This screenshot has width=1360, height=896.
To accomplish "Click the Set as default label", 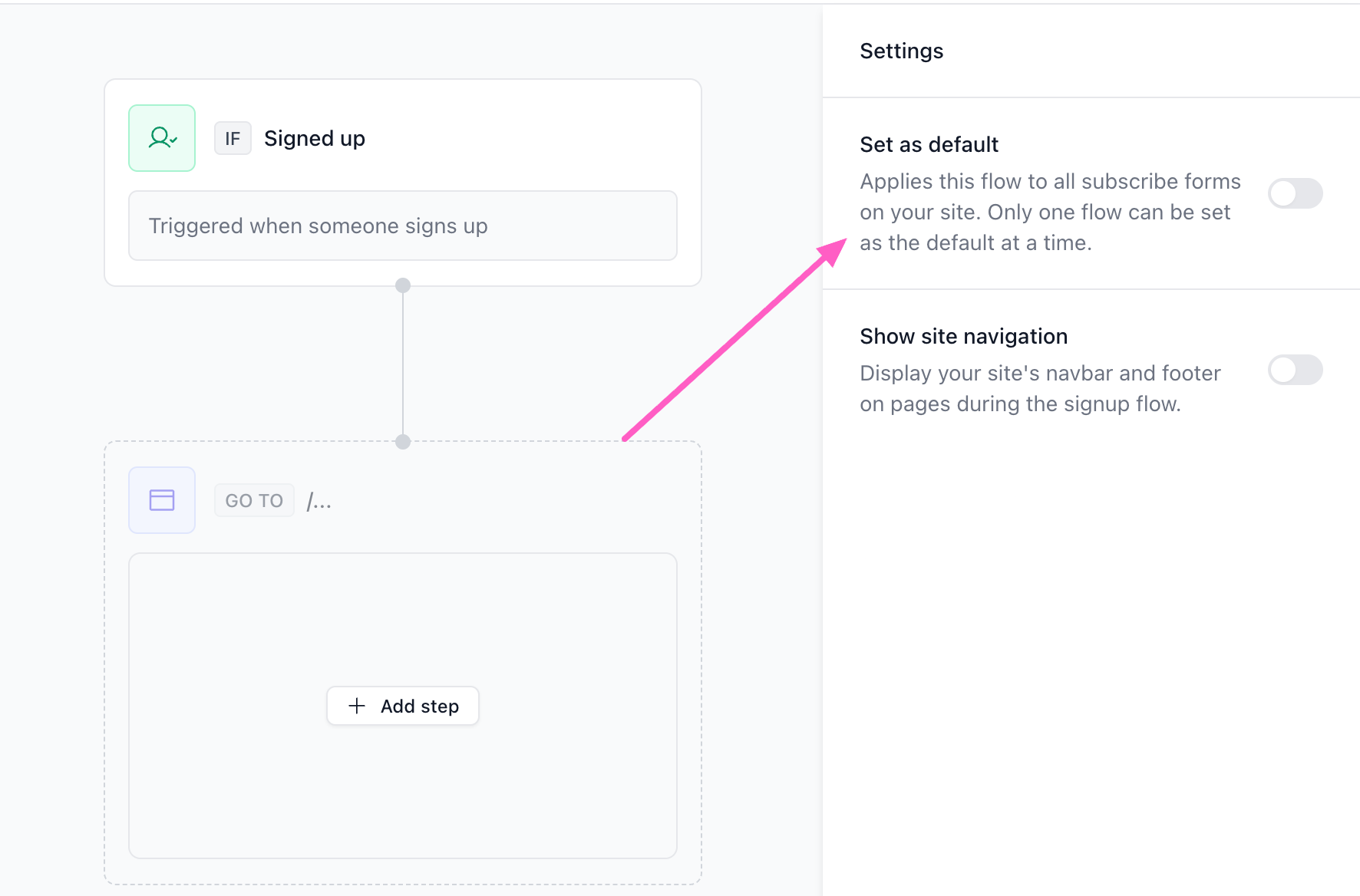I will pyautogui.click(x=929, y=144).
